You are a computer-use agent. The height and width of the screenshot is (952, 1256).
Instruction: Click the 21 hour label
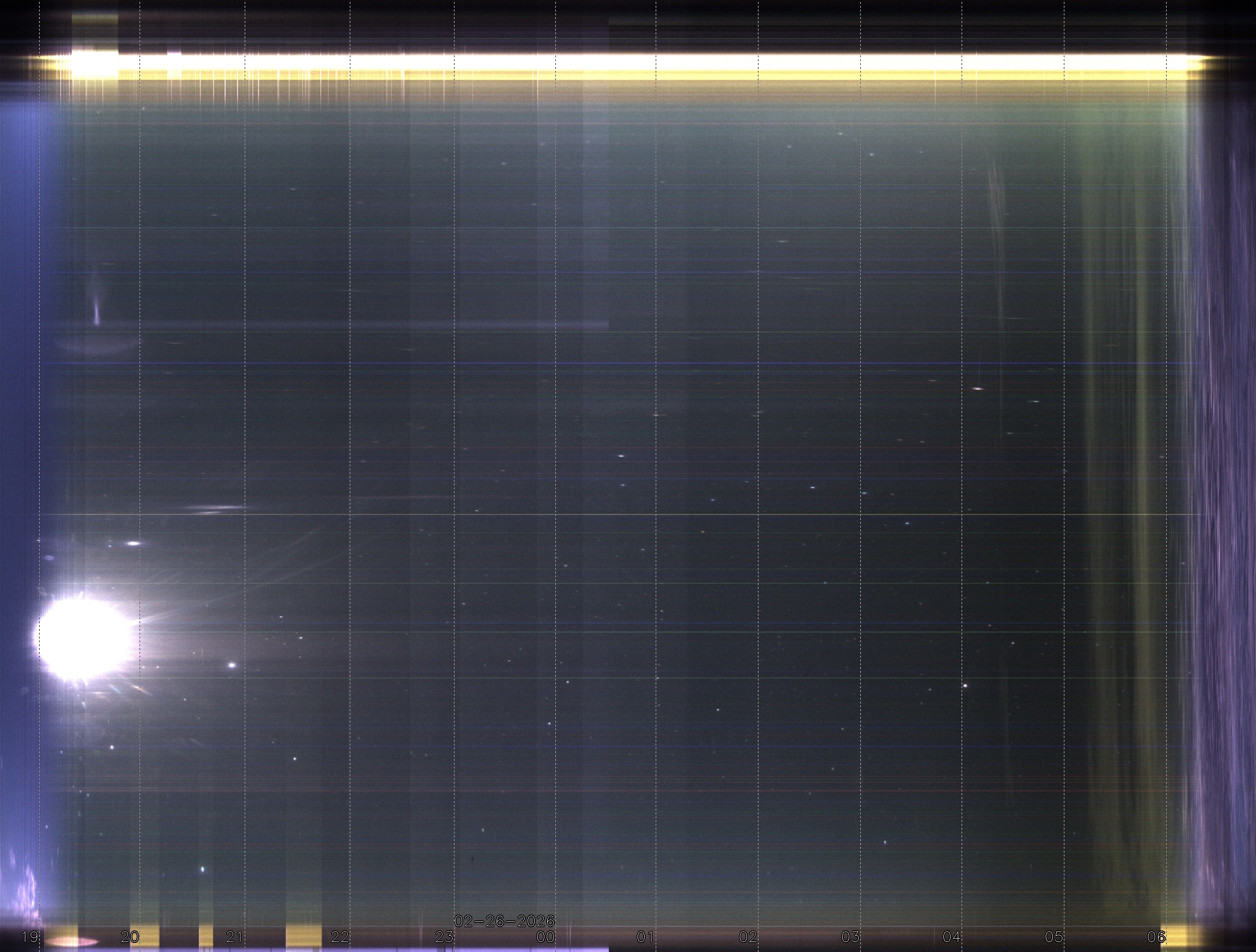[x=235, y=937]
